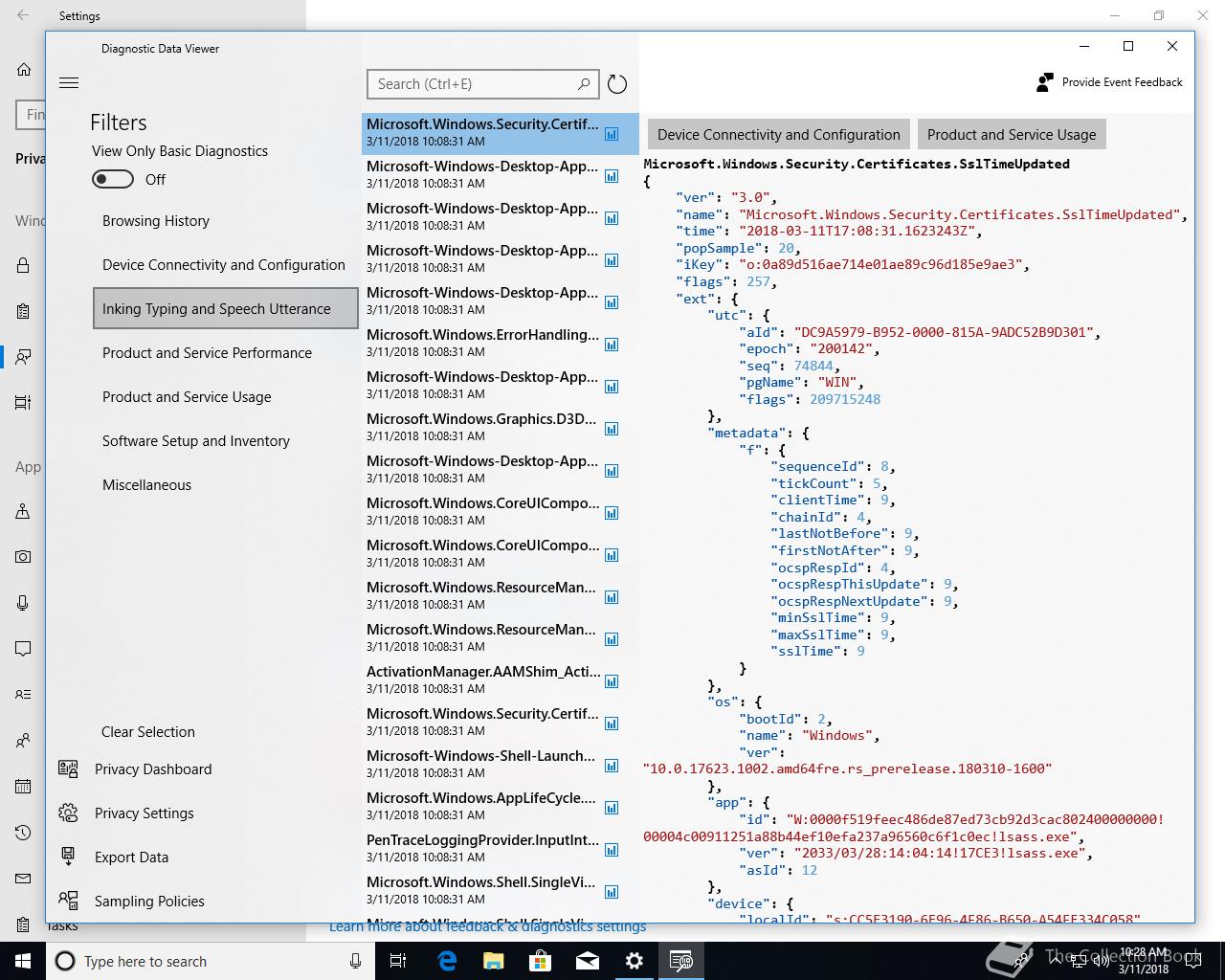1225x980 pixels.
Task: Click the Privacy Settings gear icon
Action: 68,813
